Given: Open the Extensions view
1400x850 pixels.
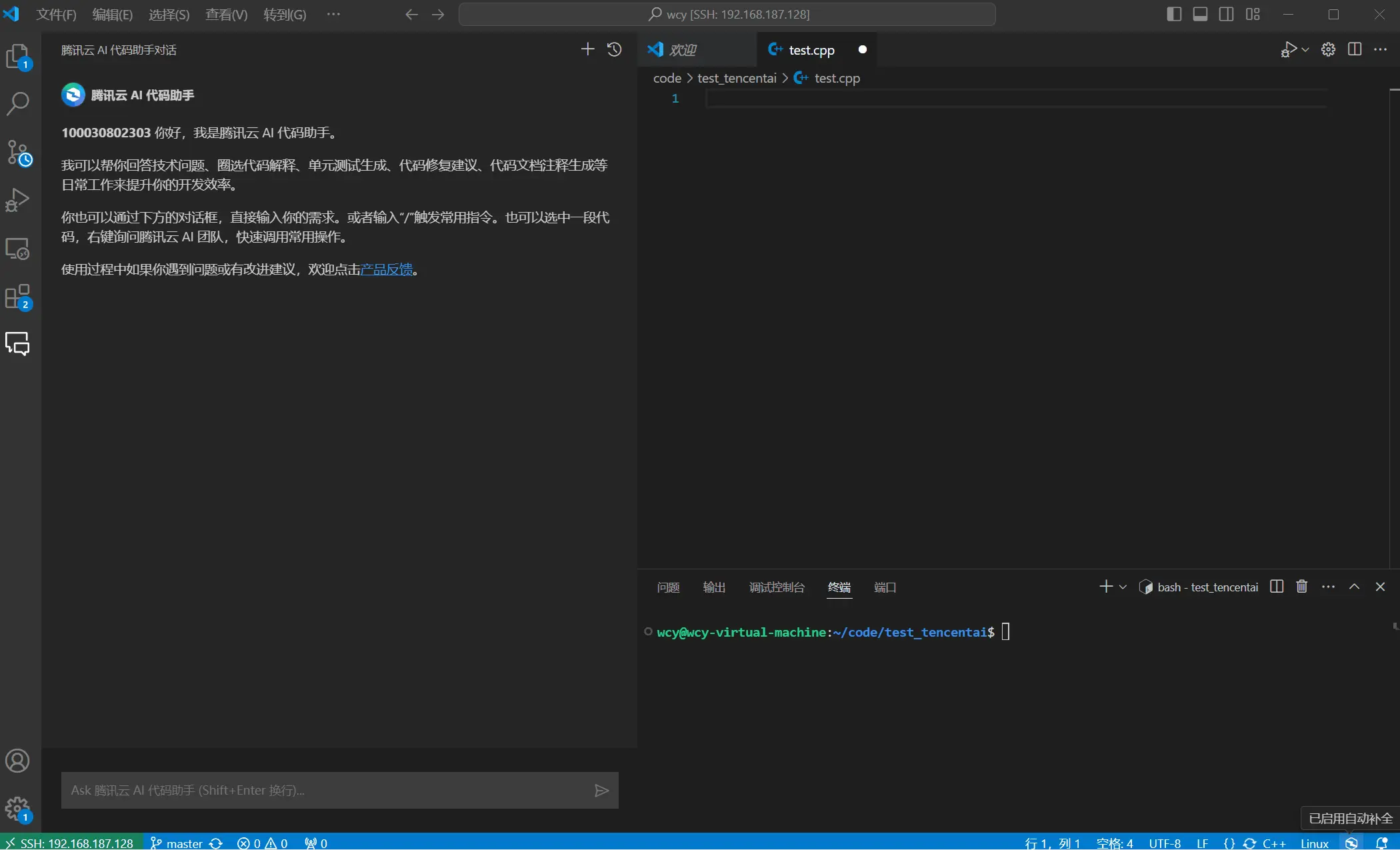Looking at the screenshot, I should pos(18,297).
